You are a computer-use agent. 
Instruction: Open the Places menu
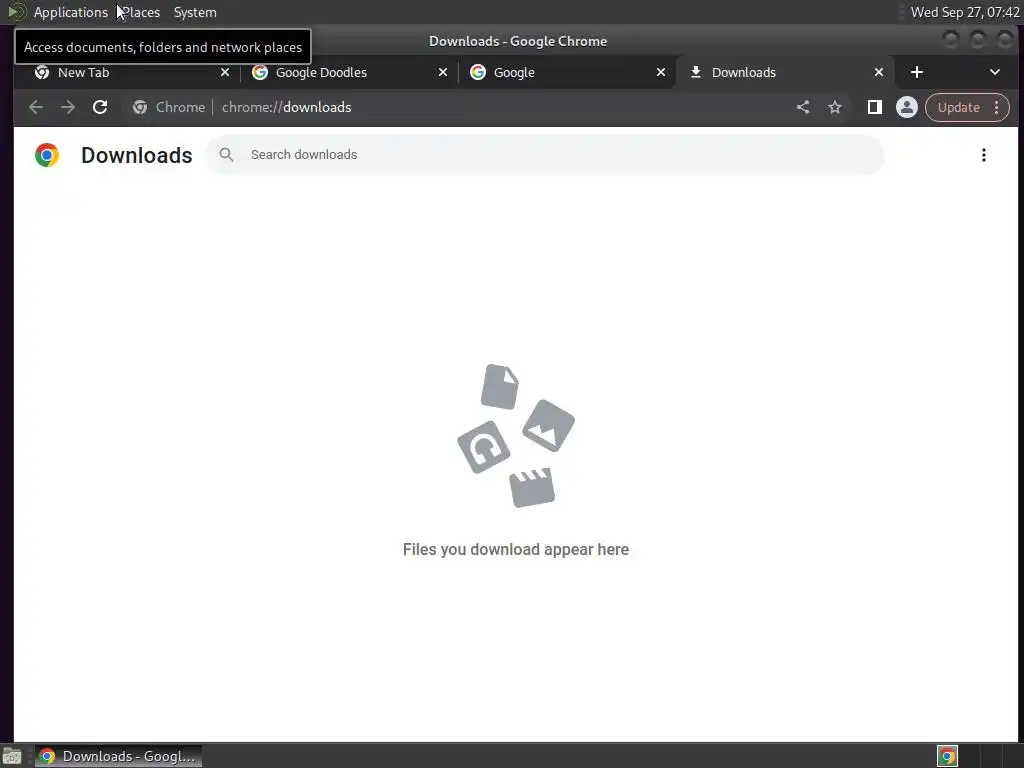[141, 12]
